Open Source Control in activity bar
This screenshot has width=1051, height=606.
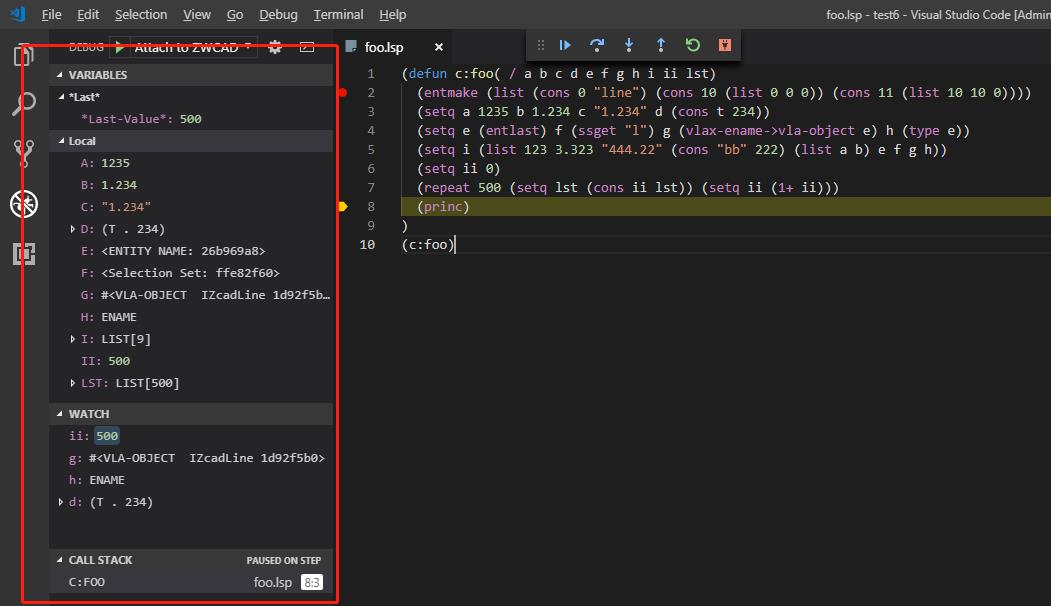tap(24, 154)
